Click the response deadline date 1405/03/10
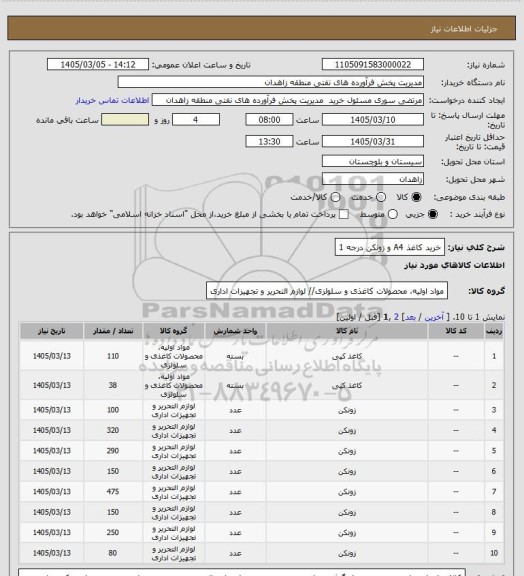This screenshot has width=524, height=576. pos(373,120)
